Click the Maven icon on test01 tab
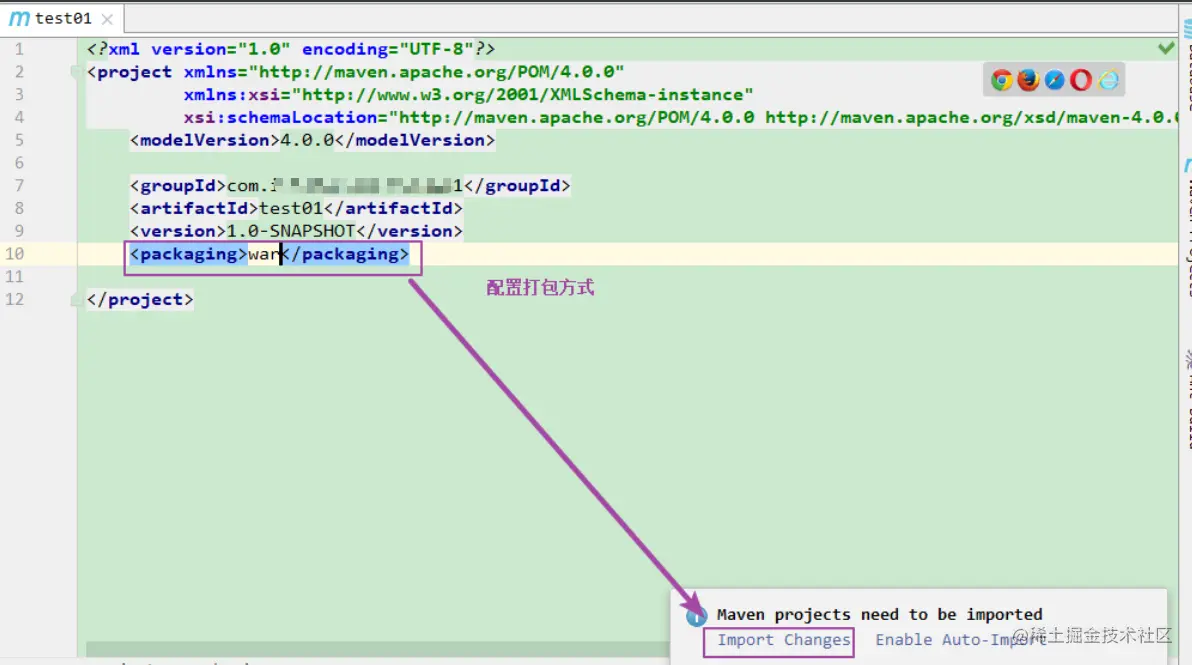 (x=19, y=19)
